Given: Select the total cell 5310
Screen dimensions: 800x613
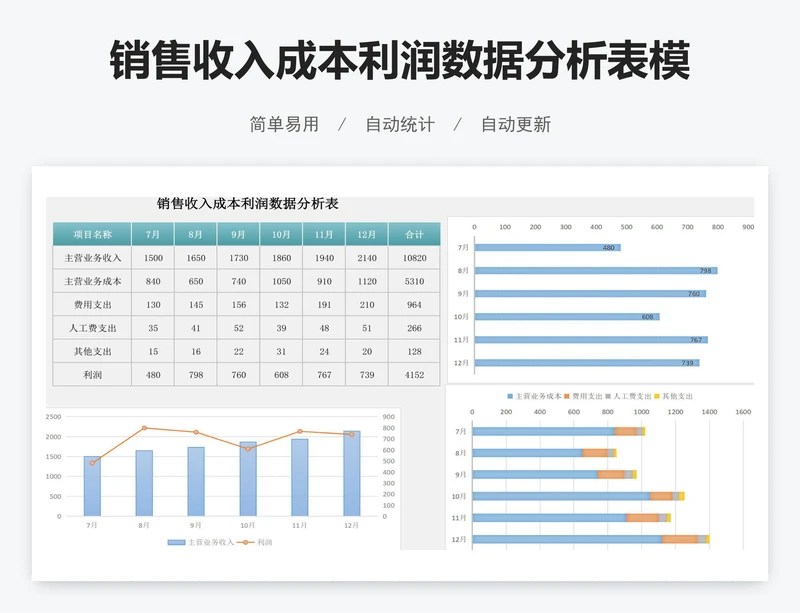Looking at the screenshot, I should [x=414, y=281].
